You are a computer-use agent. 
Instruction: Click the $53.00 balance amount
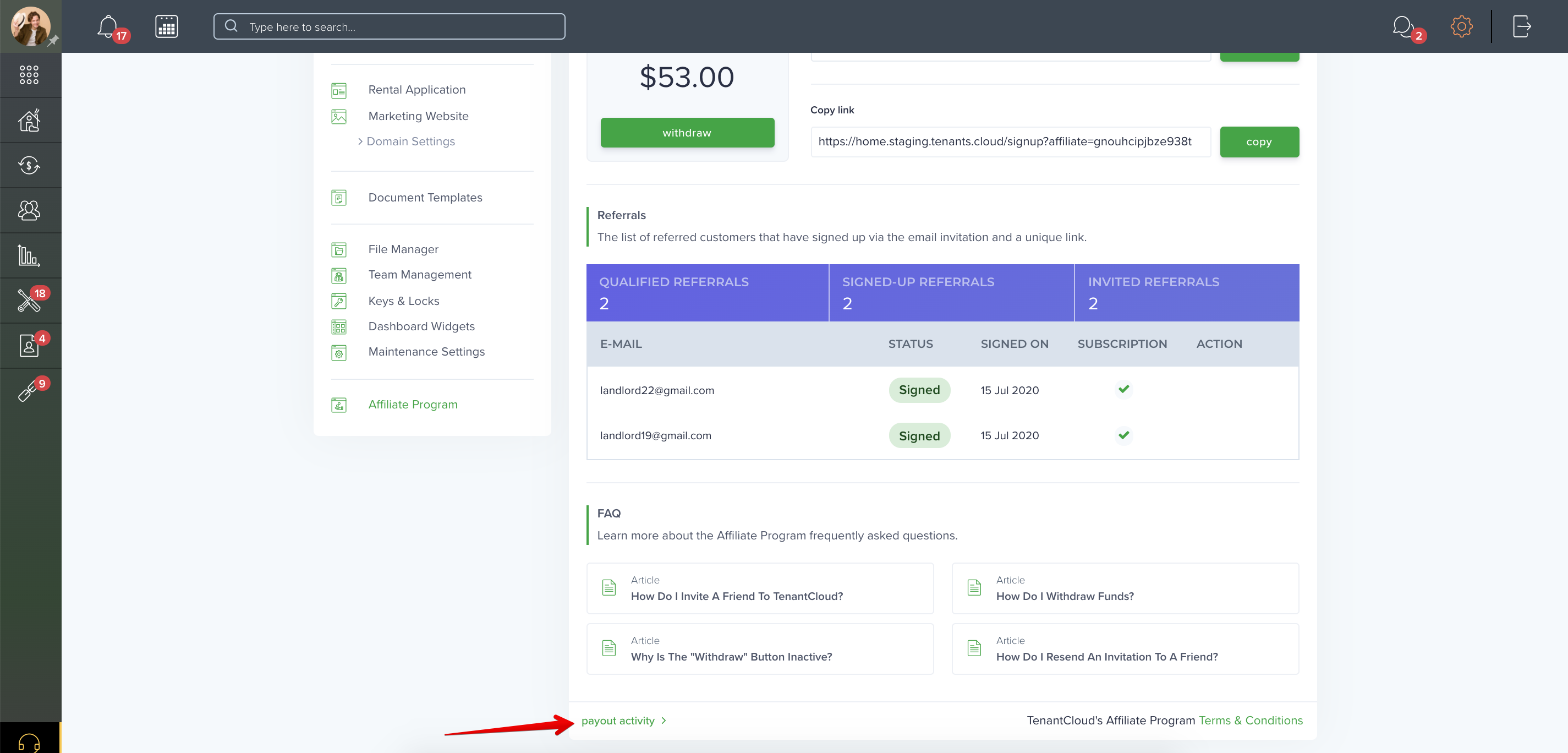tap(687, 78)
